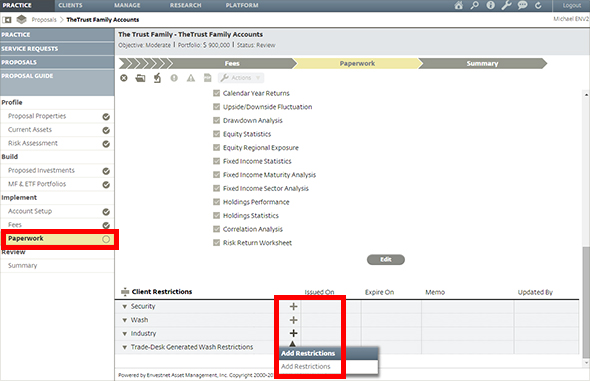Screen dimensions: 590x381
Task: Add a Security restriction with plus icon
Action: point(293,307)
